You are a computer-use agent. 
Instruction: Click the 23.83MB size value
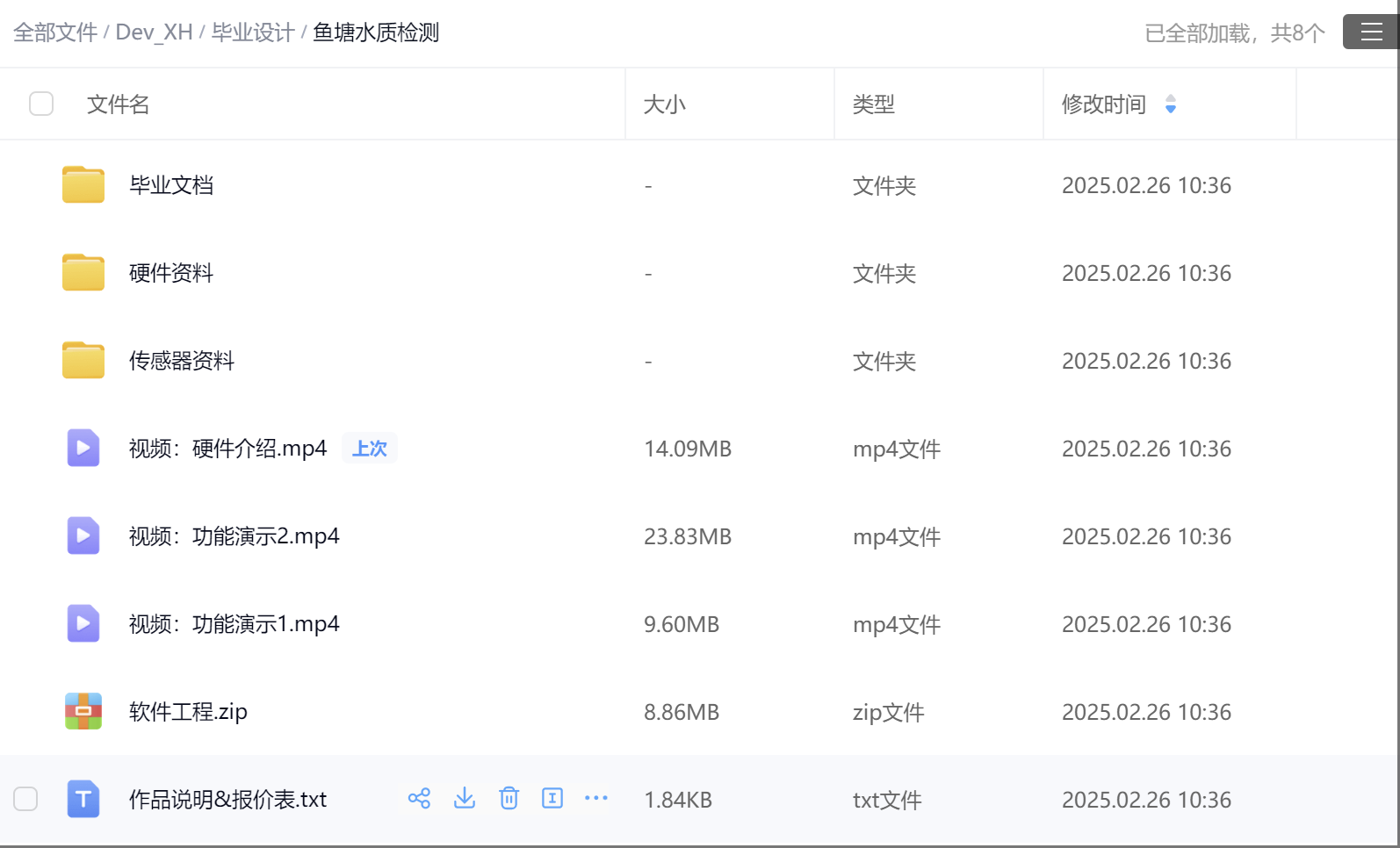click(688, 536)
